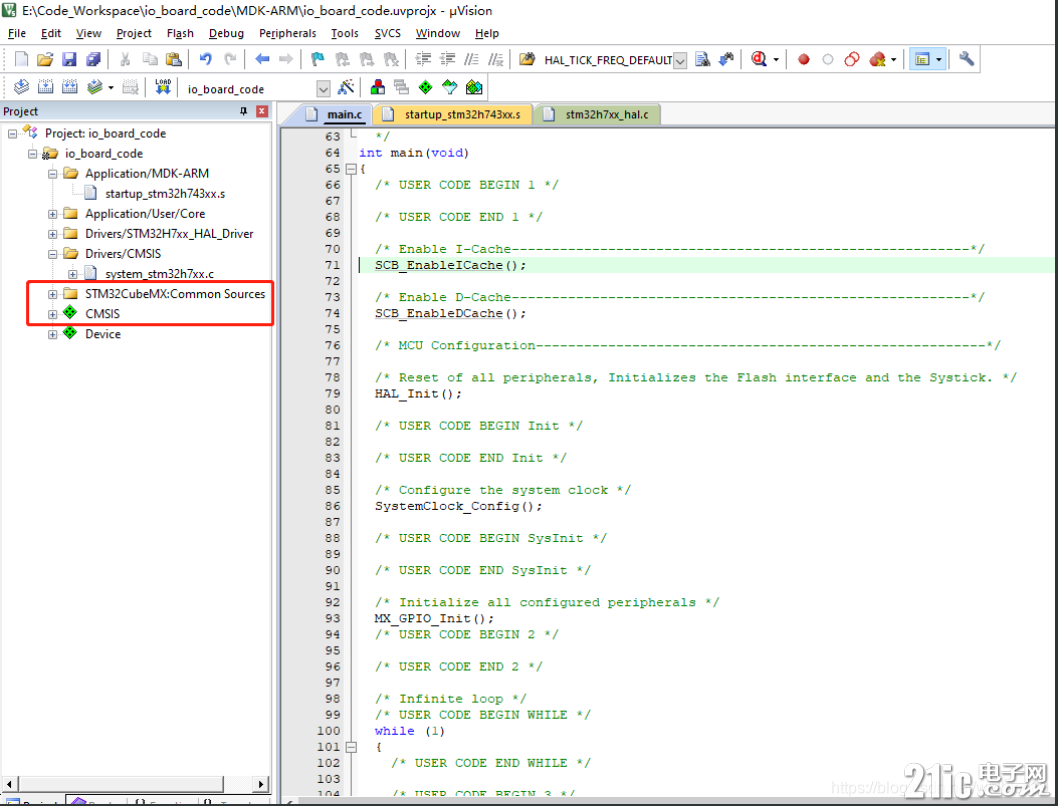1058x806 pixels.
Task: Disable all breakpoints with the two red circles icon
Action: point(852,59)
